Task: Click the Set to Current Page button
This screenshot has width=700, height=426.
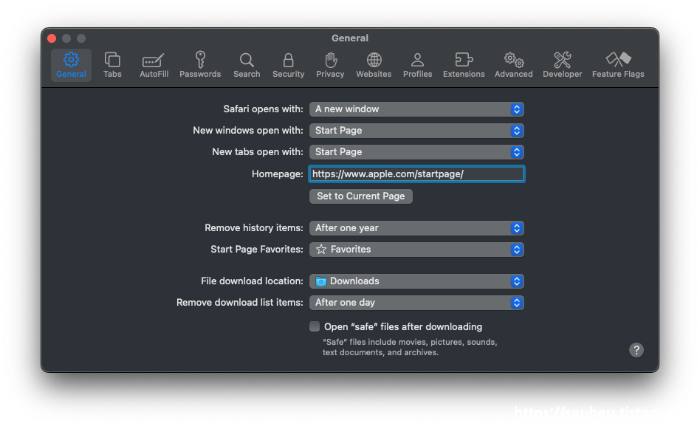Action: coord(361,196)
